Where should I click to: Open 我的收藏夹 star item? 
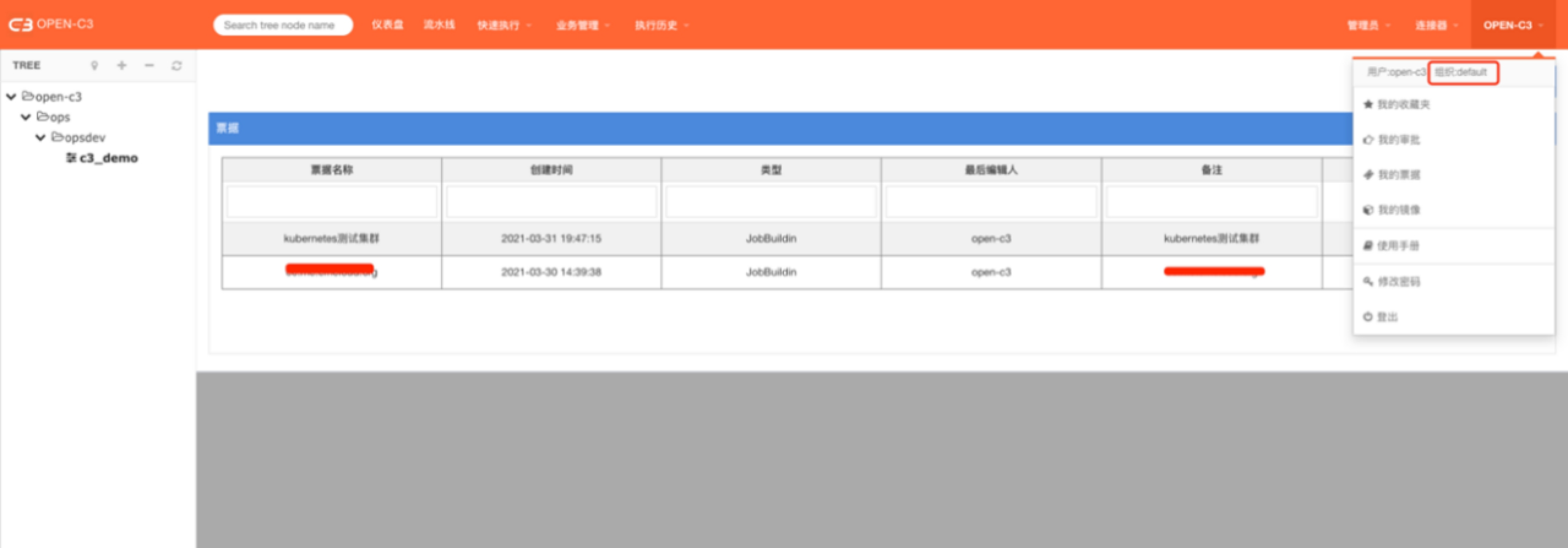point(1403,105)
